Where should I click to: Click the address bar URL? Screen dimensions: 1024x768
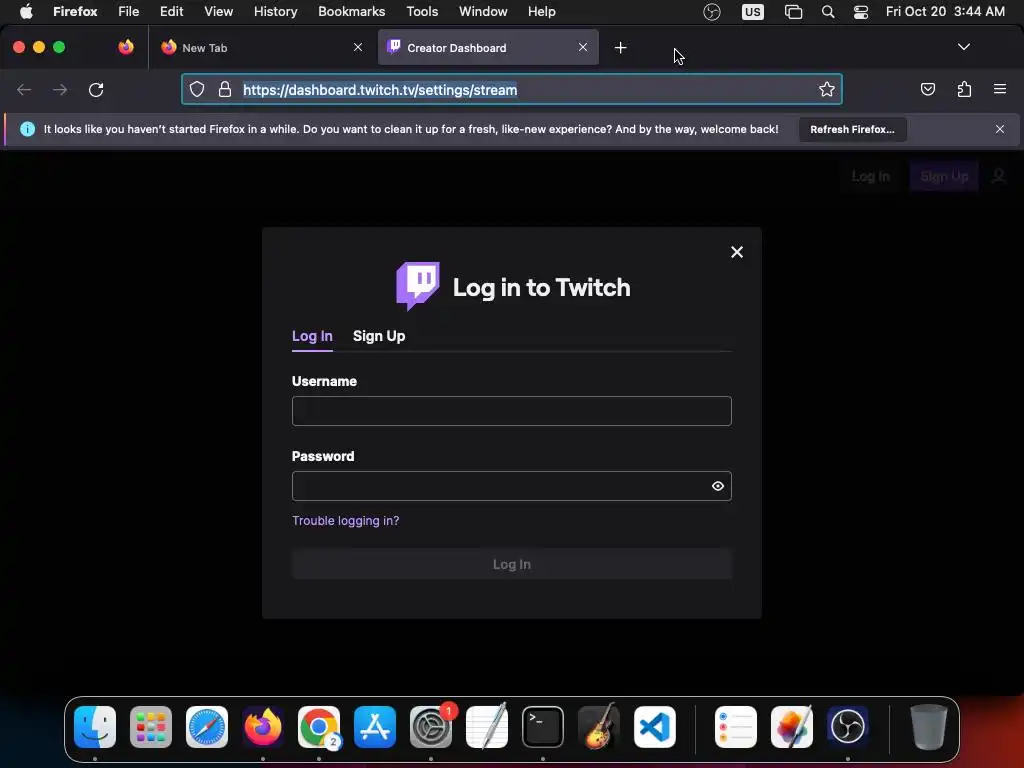(380, 89)
